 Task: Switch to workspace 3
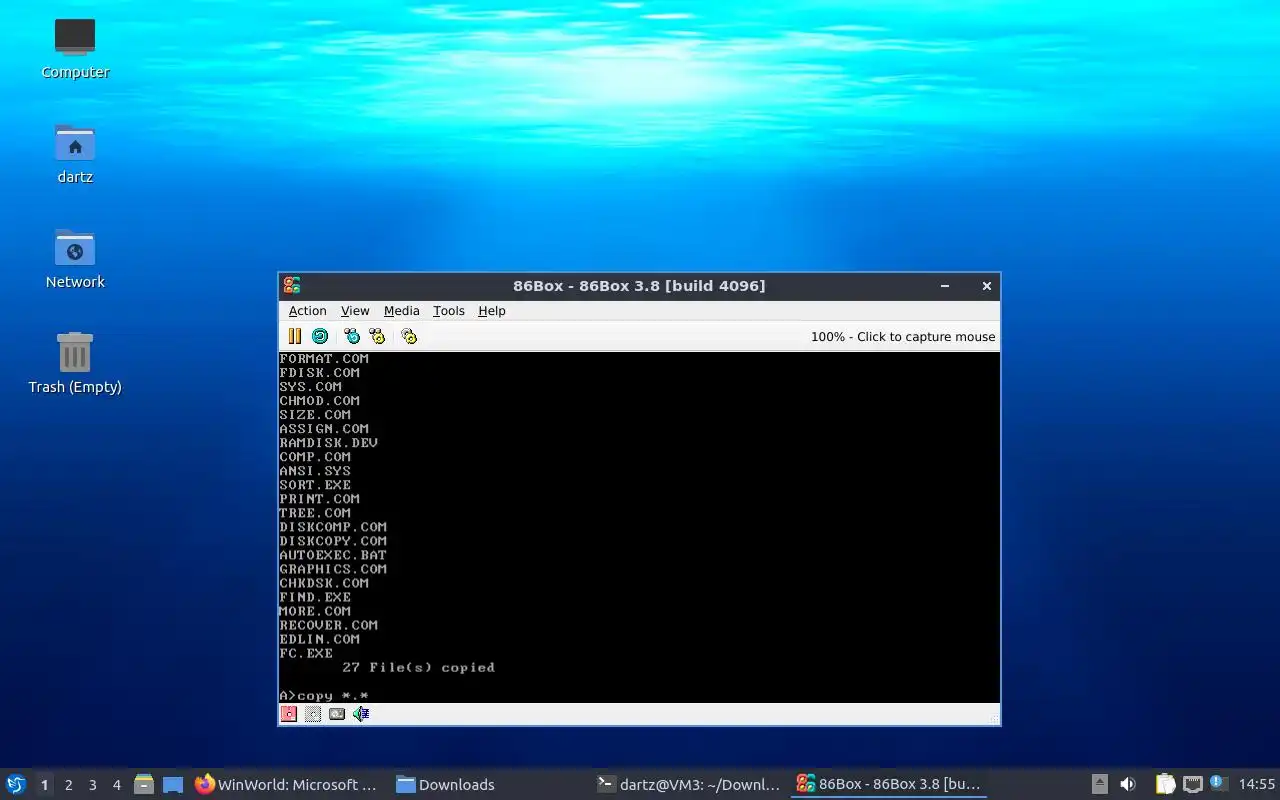pyautogui.click(x=92, y=785)
